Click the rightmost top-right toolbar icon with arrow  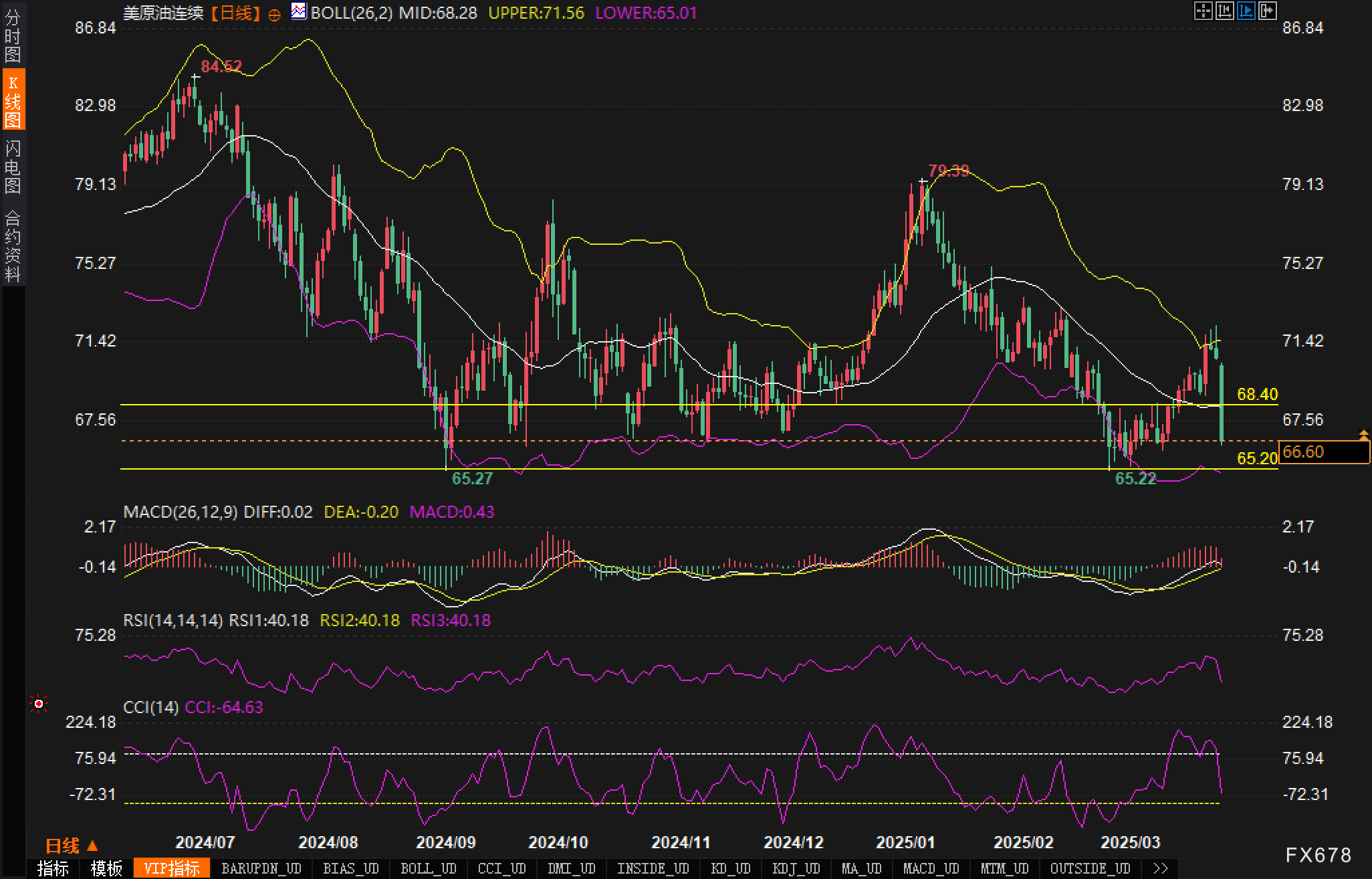[x=1267, y=11]
